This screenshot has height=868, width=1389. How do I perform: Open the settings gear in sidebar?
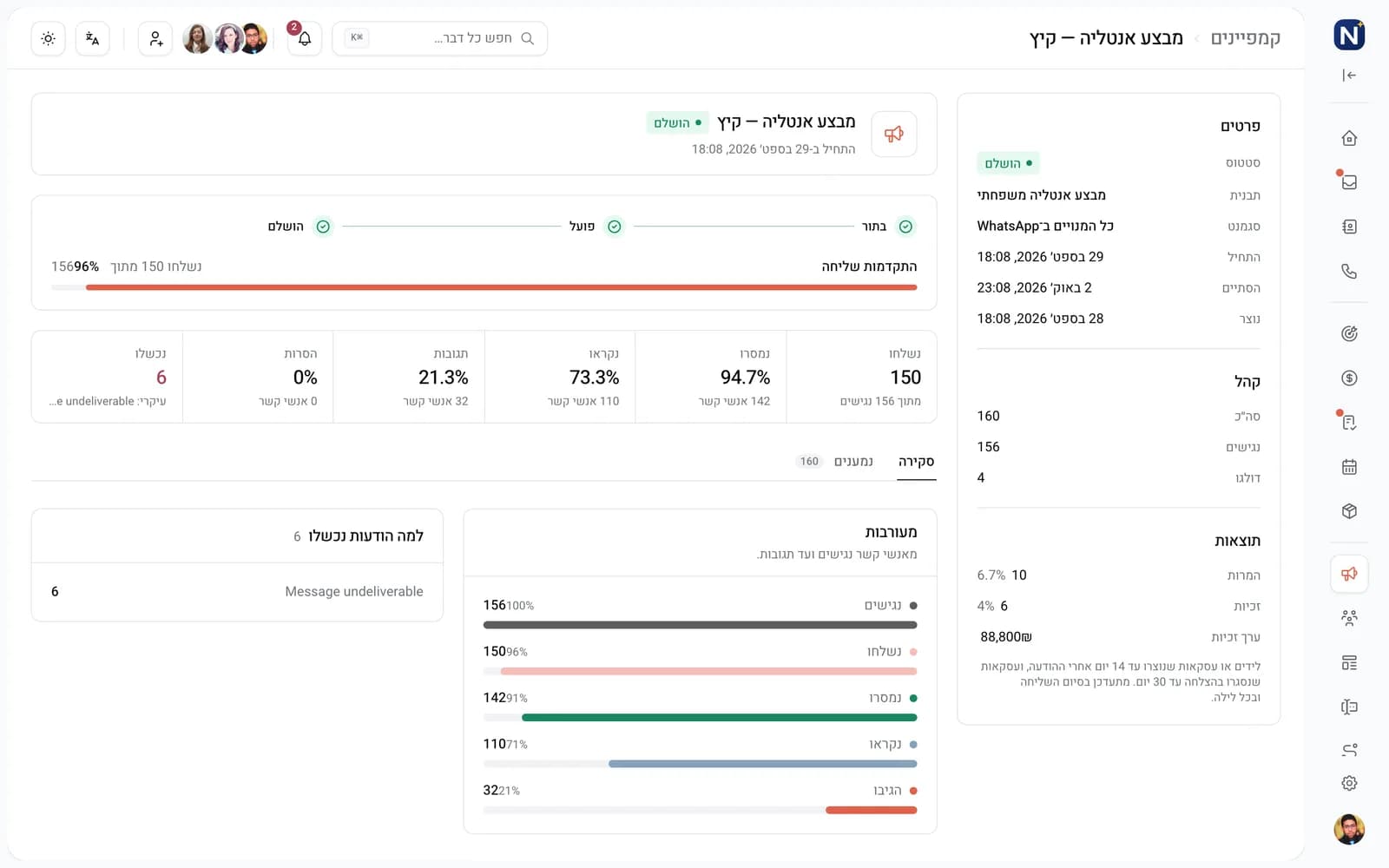[x=1349, y=783]
